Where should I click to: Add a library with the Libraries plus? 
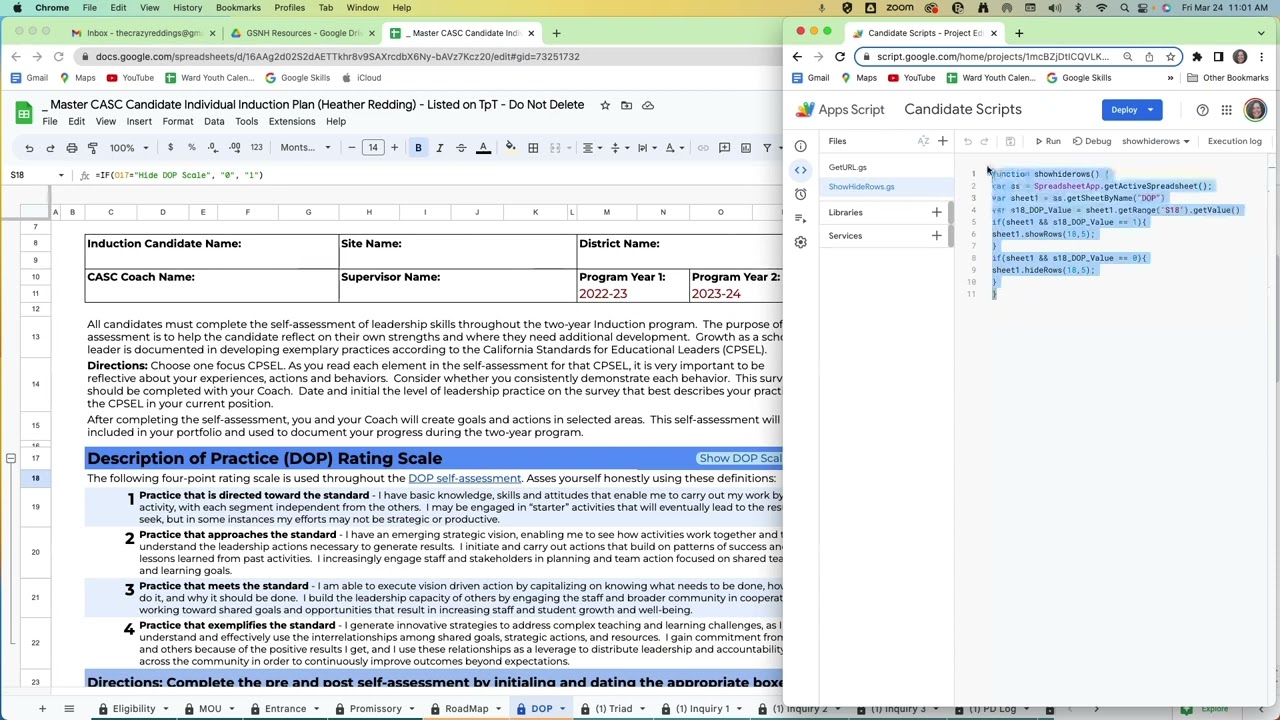pyautogui.click(x=936, y=212)
